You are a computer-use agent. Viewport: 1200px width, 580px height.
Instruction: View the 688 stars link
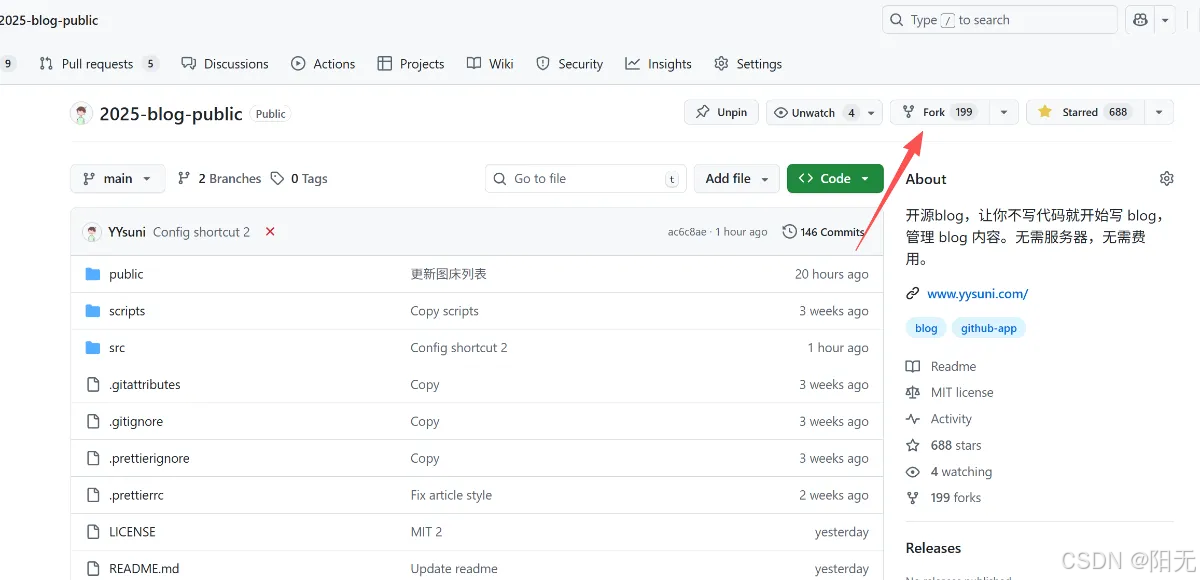click(944, 446)
